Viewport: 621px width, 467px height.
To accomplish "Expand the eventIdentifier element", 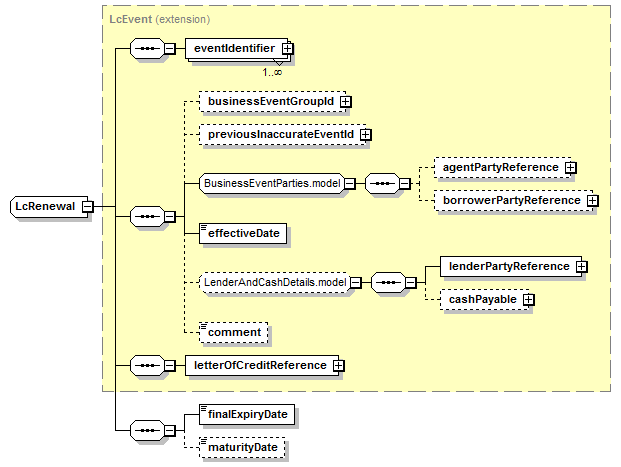I will click(288, 48).
